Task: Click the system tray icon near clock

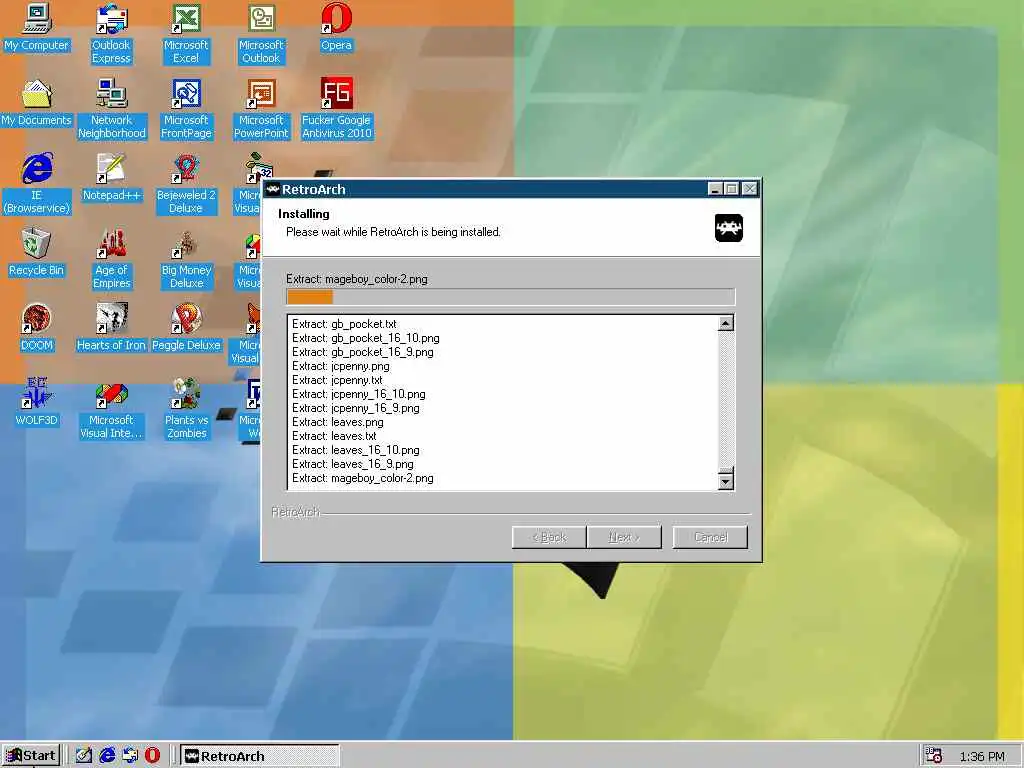Action: (934, 756)
